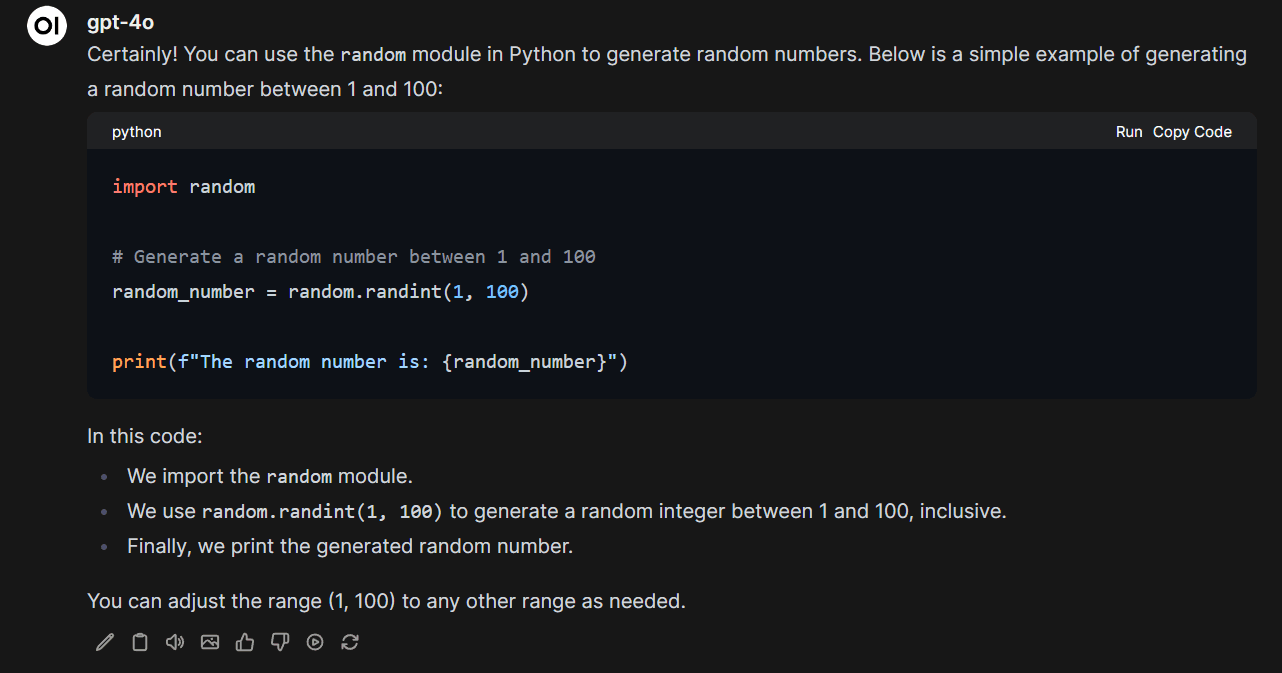Image resolution: width=1282 pixels, height=673 pixels.
Task: Give the response a thumbs down
Action: [280, 642]
